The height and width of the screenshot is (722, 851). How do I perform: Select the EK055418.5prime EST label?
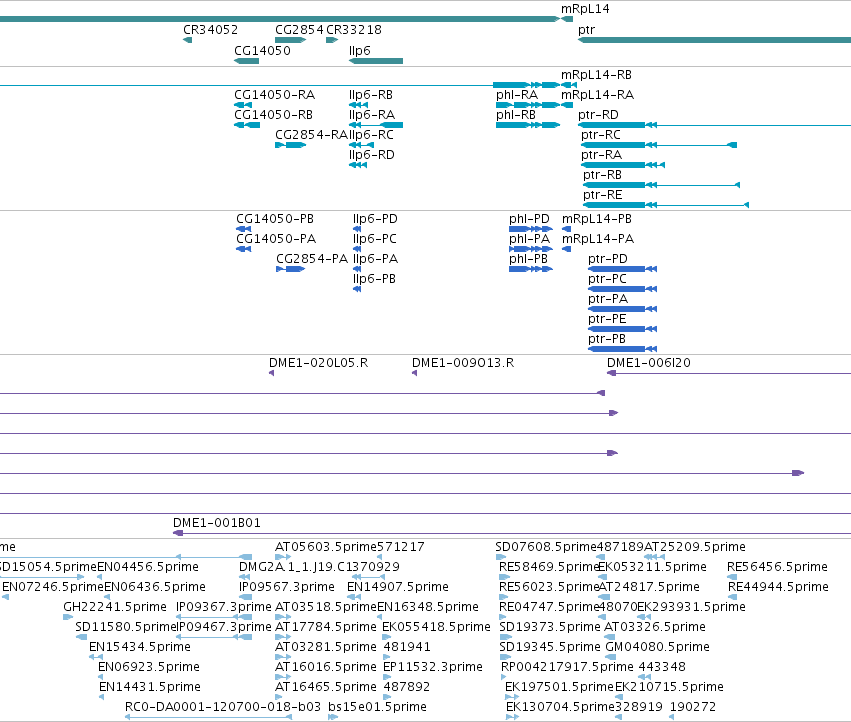[x=436, y=627]
